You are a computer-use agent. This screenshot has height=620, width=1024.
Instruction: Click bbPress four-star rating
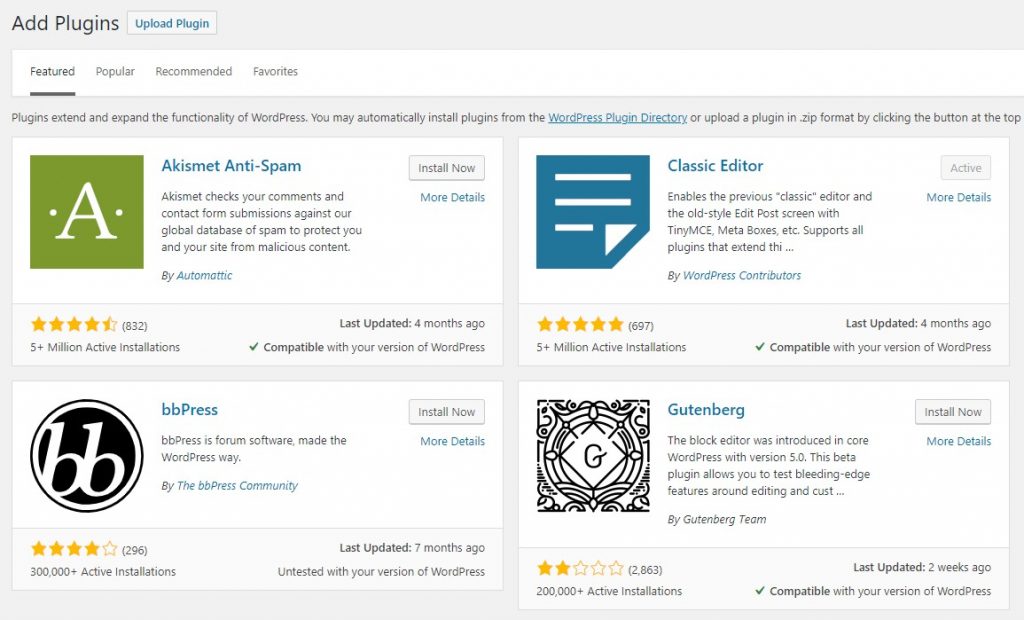pos(74,549)
